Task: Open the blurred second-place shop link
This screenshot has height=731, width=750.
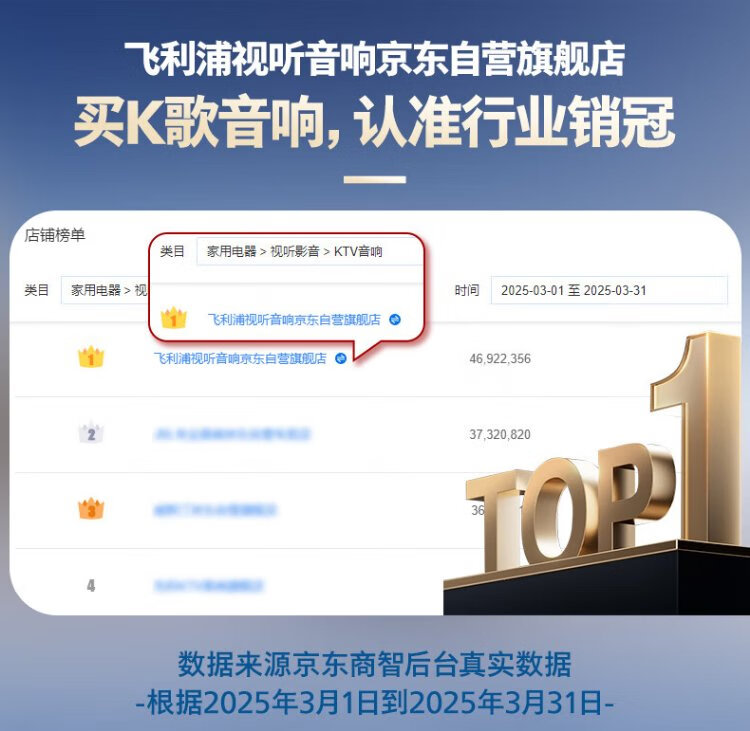Action: click(232, 434)
